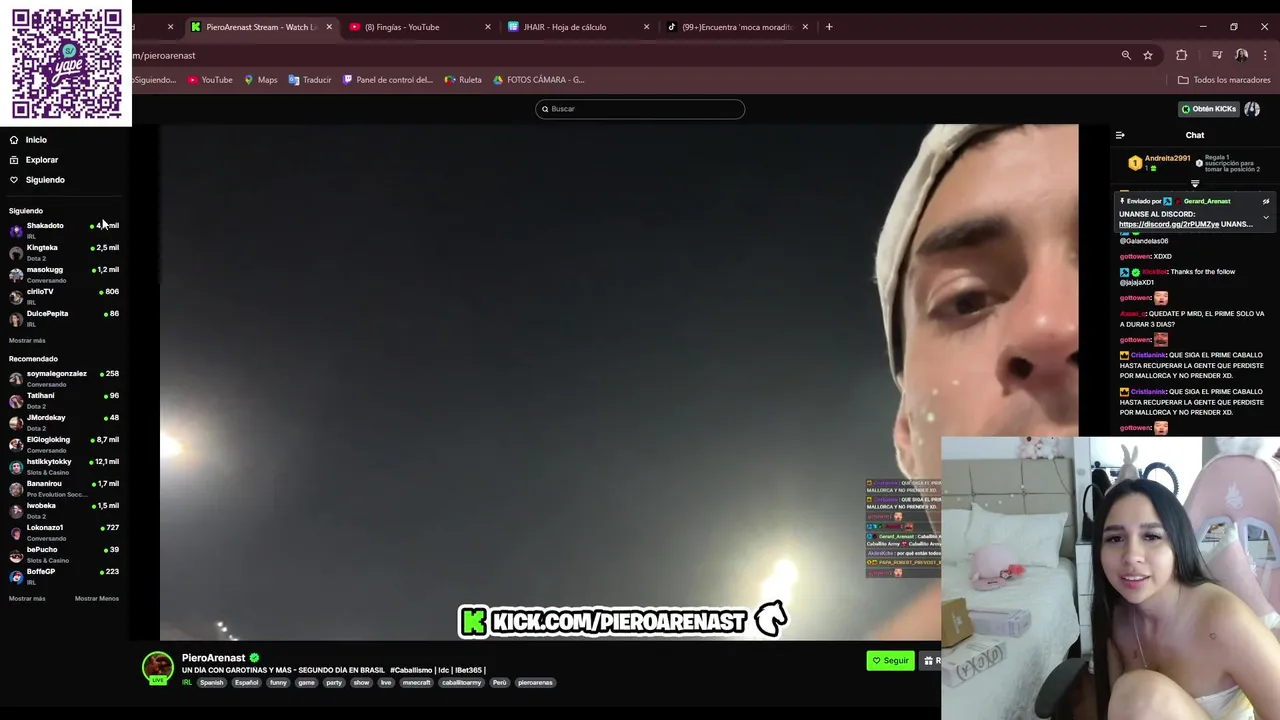Screen dimensions: 1280x720
Task: Click soymalegonzalez channel avatar
Action: [x=16, y=378]
